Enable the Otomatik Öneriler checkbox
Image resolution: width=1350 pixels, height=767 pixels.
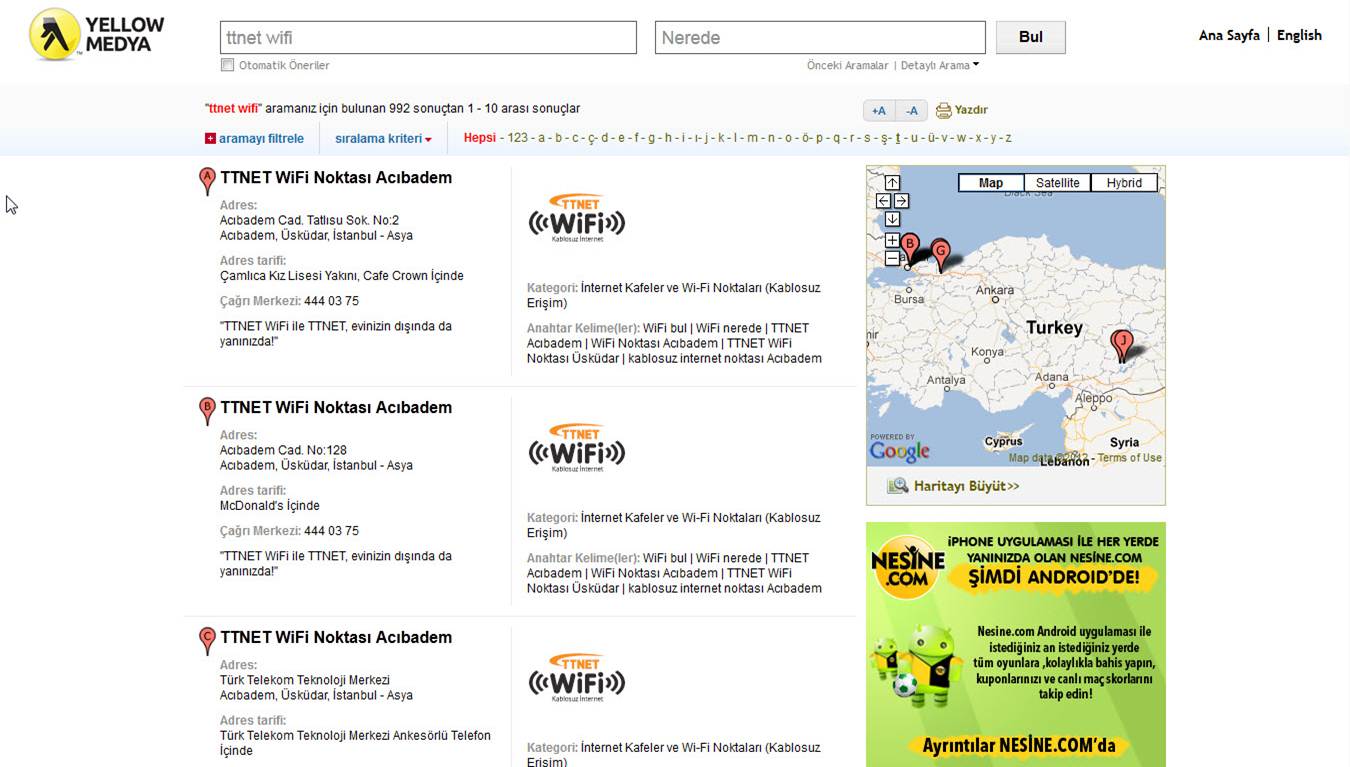[227, 63]
